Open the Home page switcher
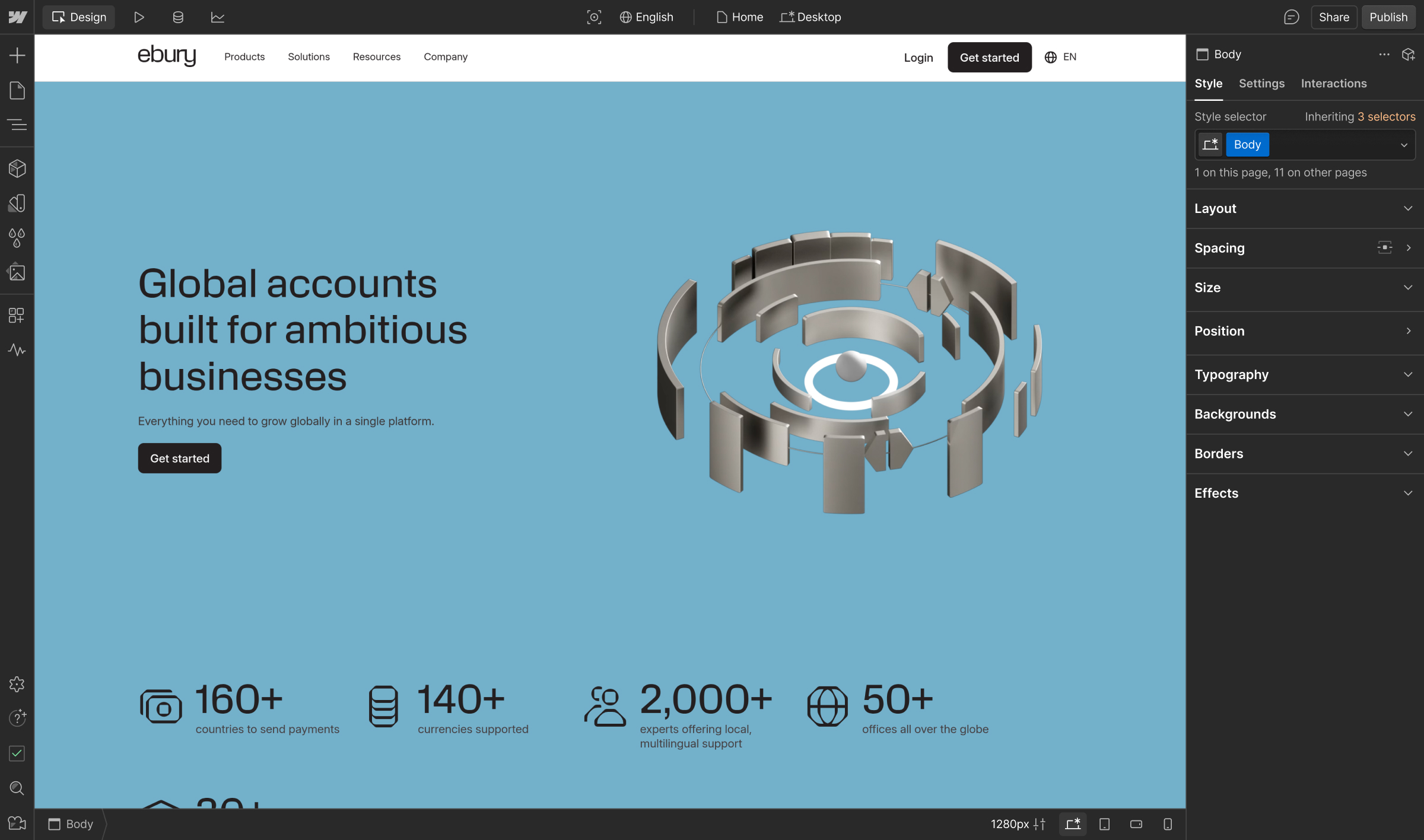 click(740, 17)
